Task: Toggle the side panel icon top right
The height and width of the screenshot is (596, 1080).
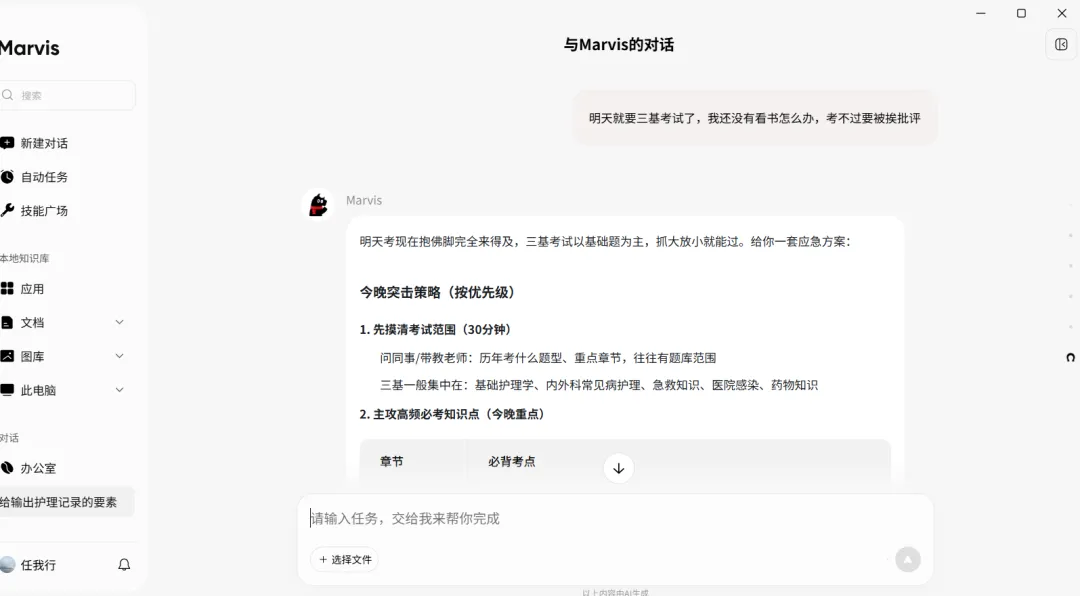Action: point(1061,45)
